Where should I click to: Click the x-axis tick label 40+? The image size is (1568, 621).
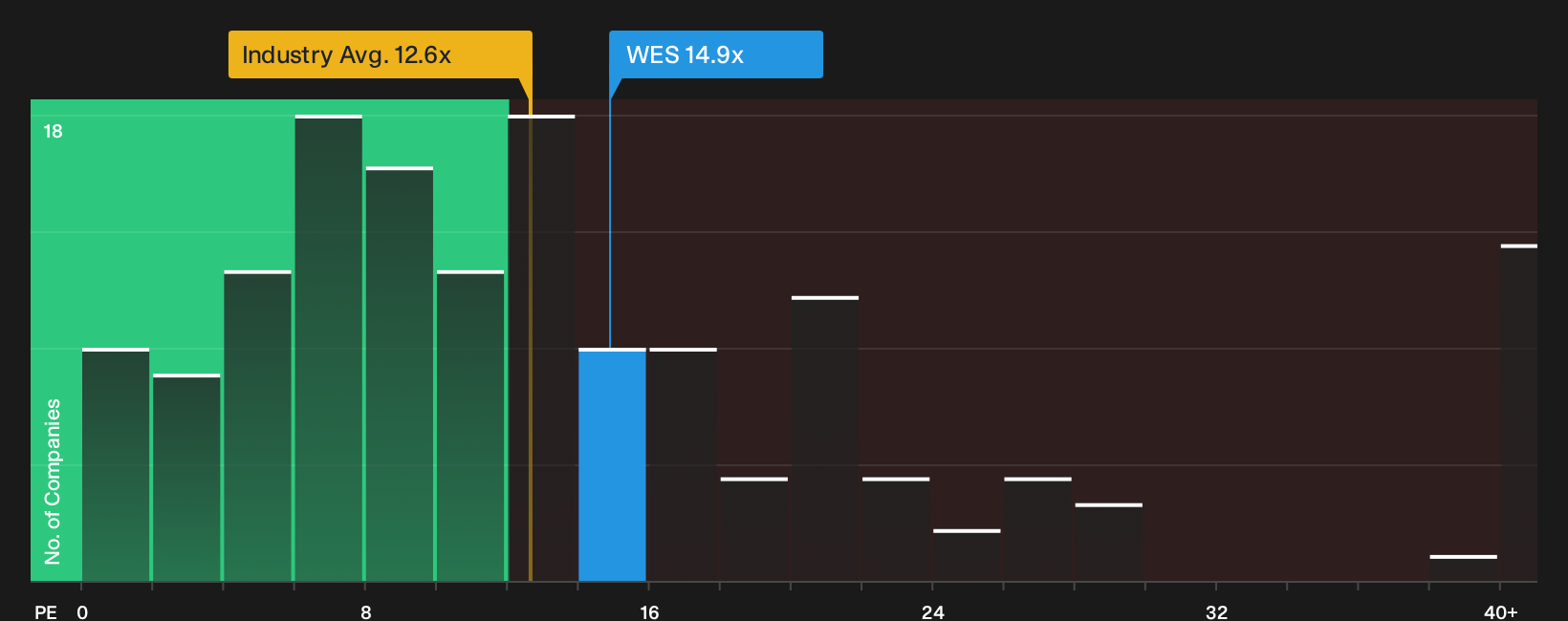1501,611
